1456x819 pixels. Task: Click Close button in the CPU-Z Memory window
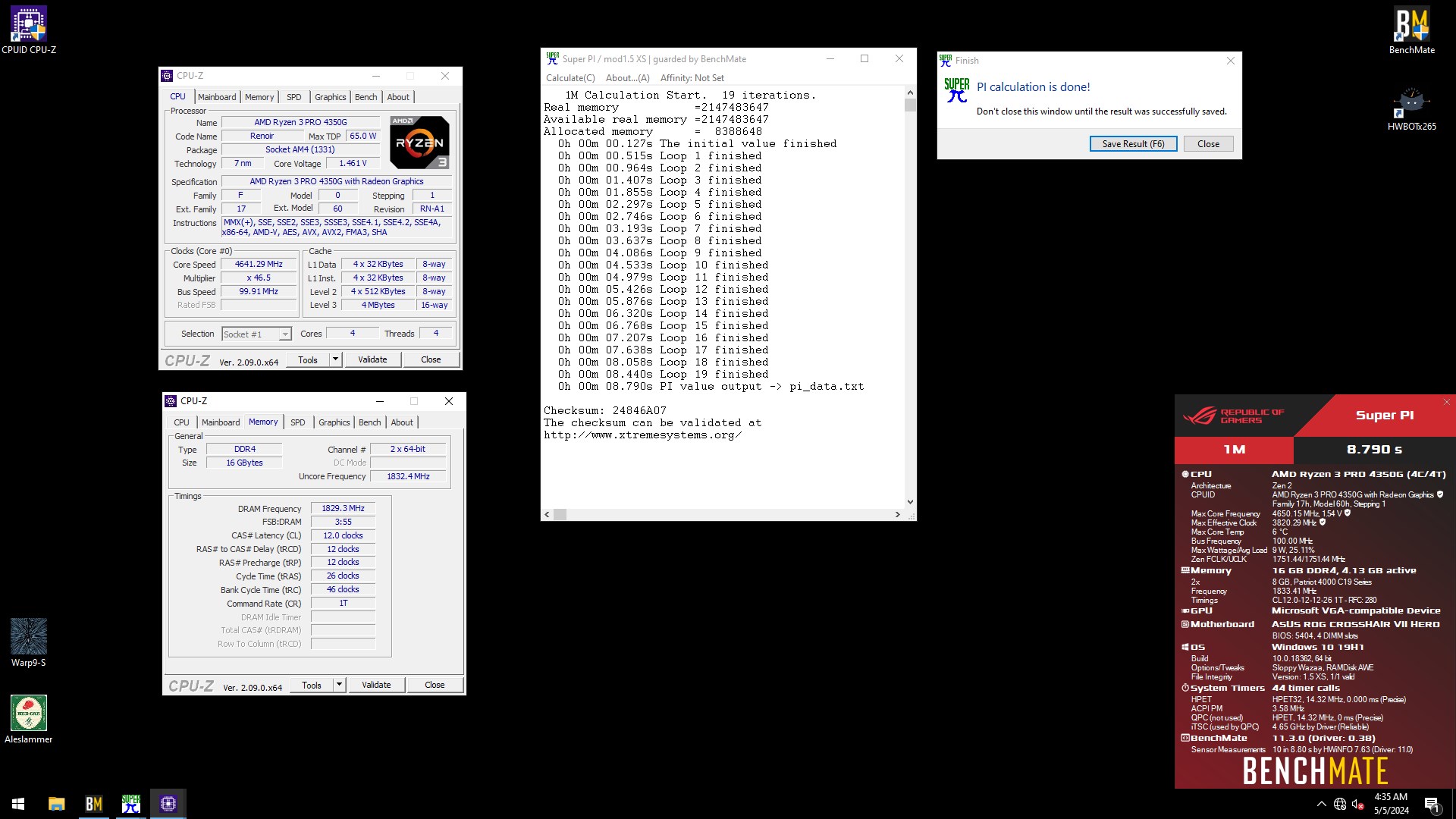click(x=435, y=685)
